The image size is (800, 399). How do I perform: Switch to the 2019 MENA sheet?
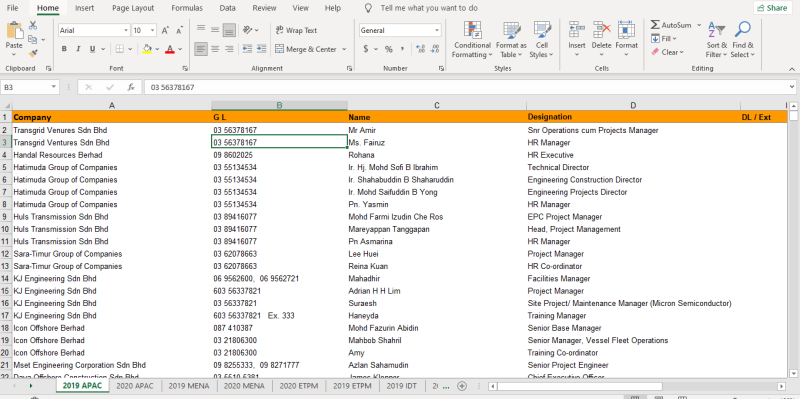pyautogui.click(x=189, y=386)
